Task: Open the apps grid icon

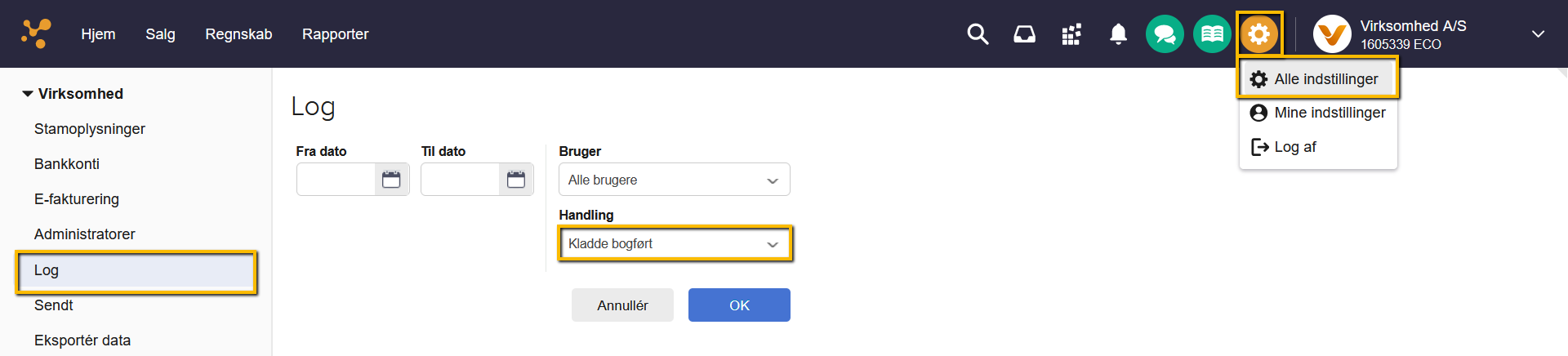Action: tap(1071, 34)
